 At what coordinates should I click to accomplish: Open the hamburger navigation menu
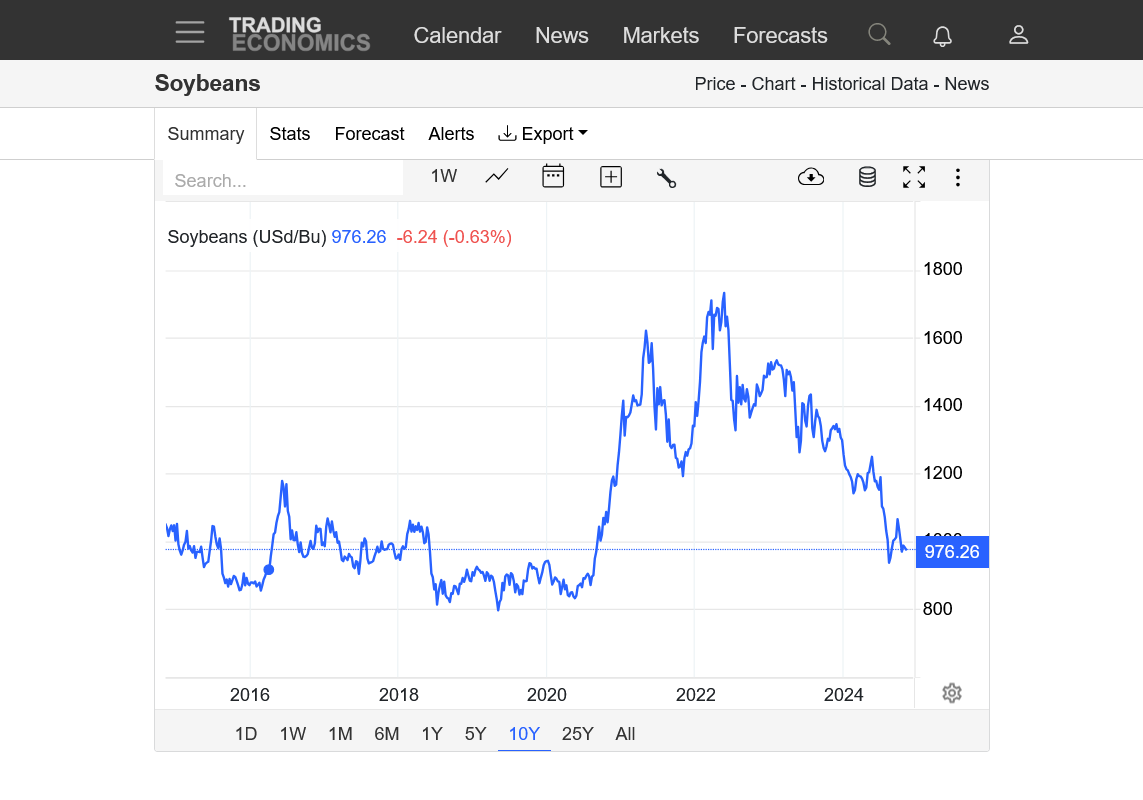coord(190,33)
